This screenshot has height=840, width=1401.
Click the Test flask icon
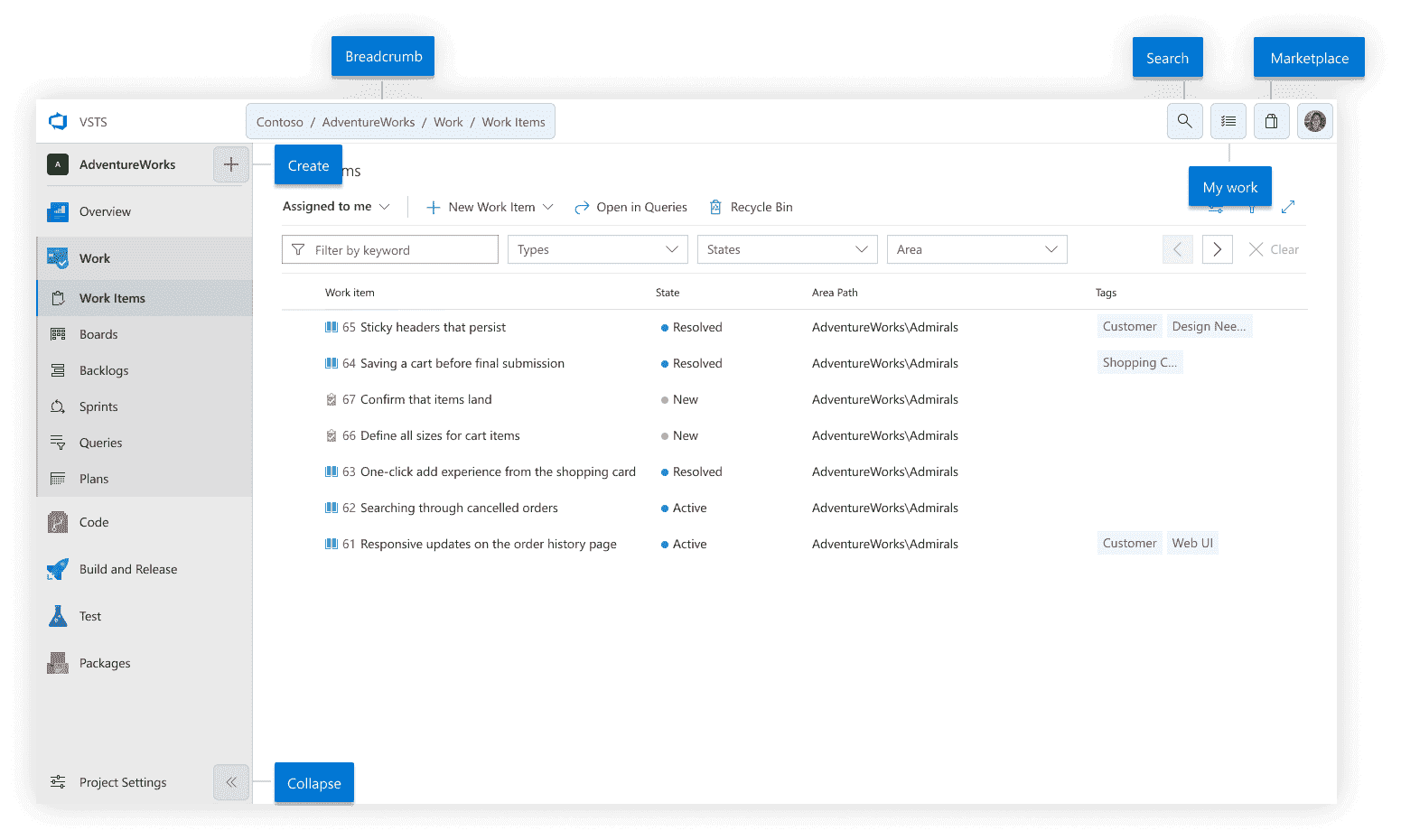click(x=58, y=616)
